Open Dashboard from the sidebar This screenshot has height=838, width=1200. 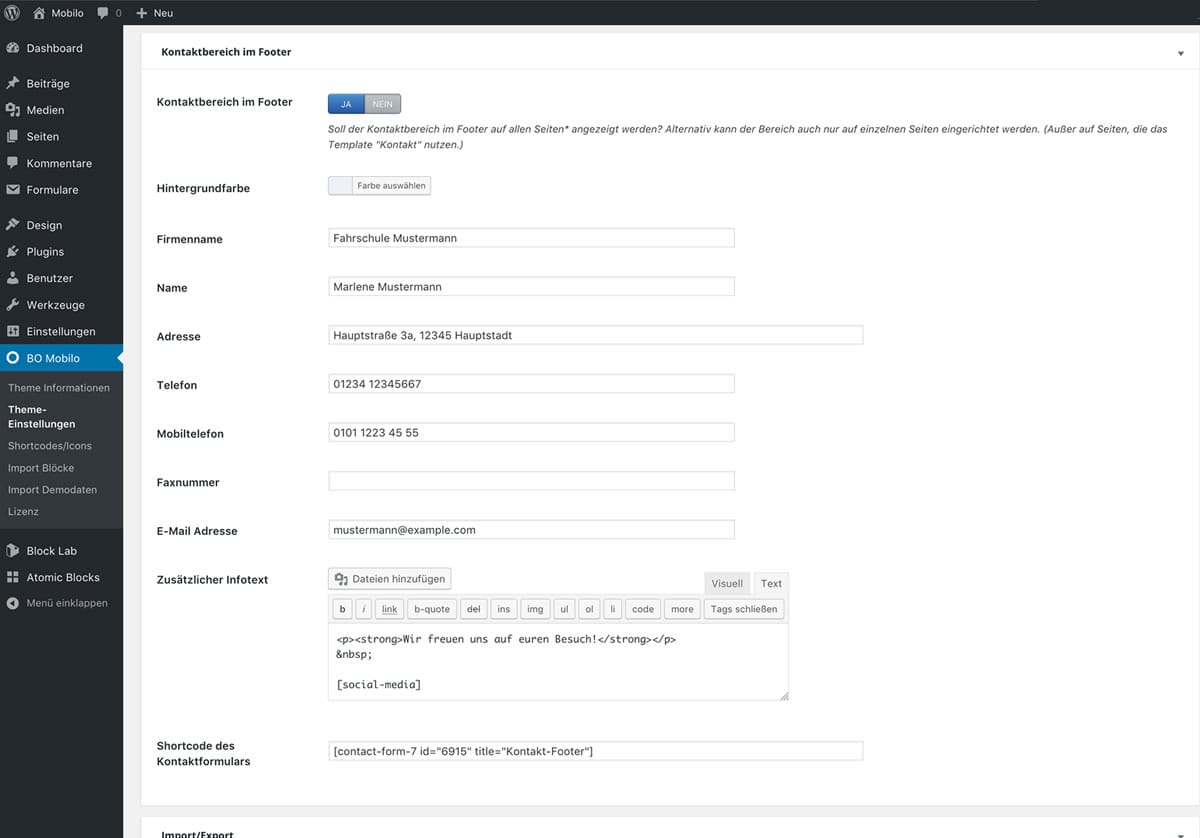click(54, 48)
